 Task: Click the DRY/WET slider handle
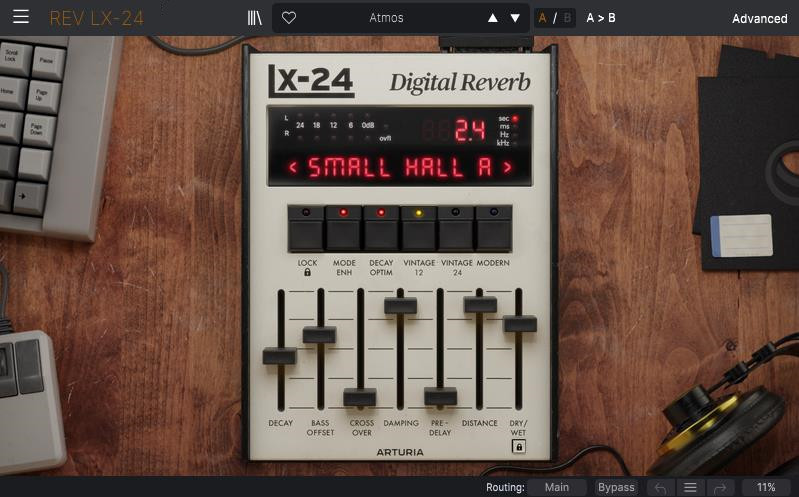pyautogui.click(x=520, y=324)
